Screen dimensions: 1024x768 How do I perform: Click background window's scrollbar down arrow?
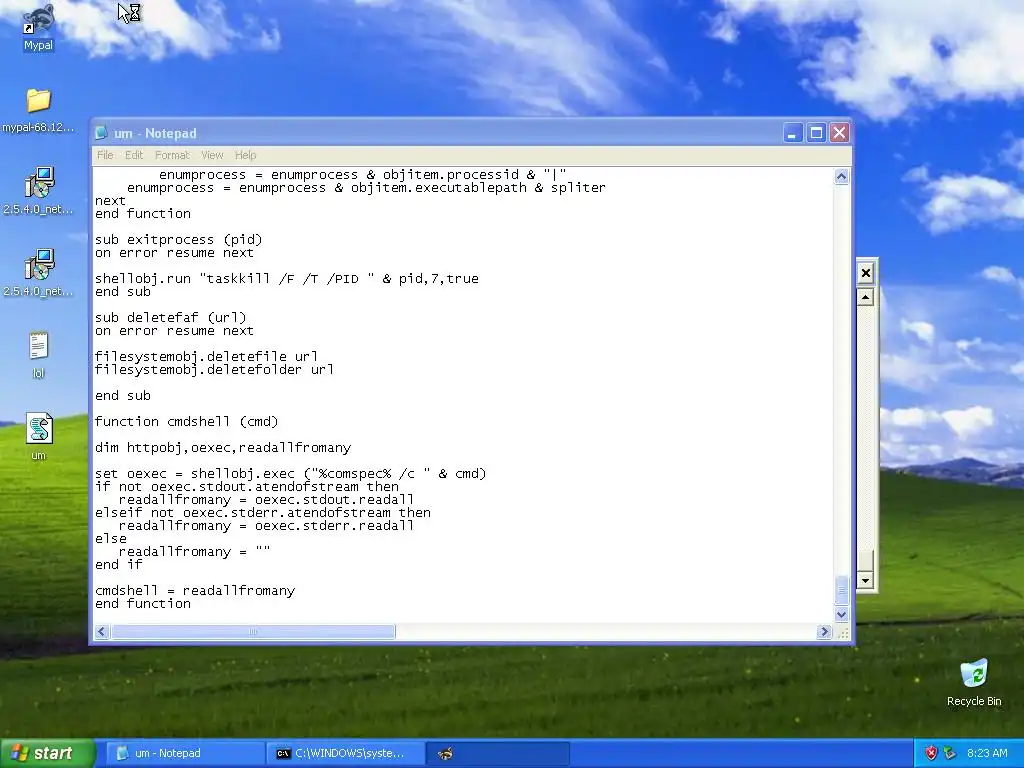click(865, 580)
